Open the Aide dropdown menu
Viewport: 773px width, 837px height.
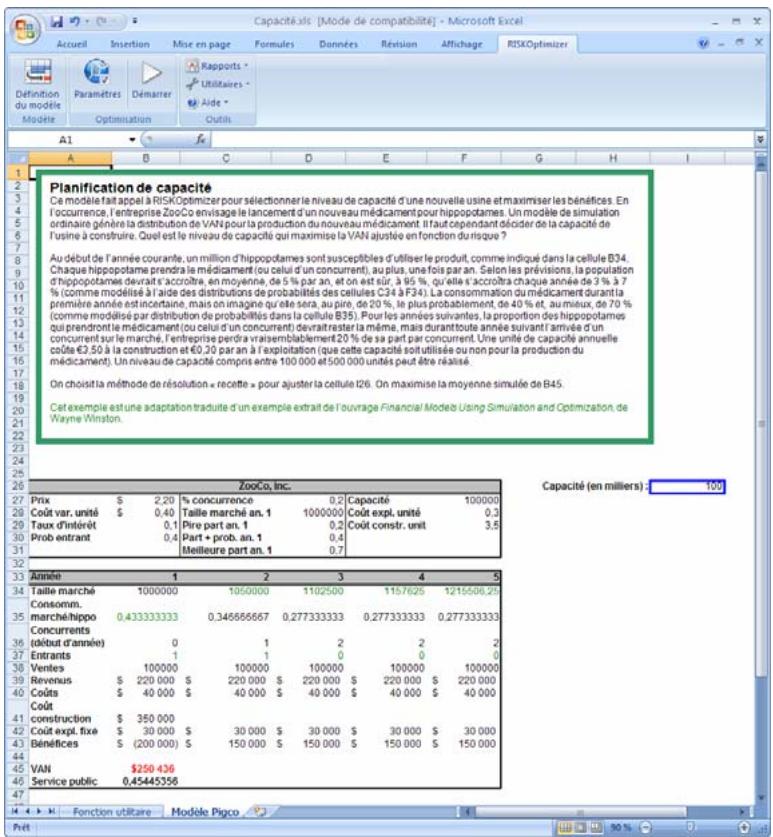point(204,101)
